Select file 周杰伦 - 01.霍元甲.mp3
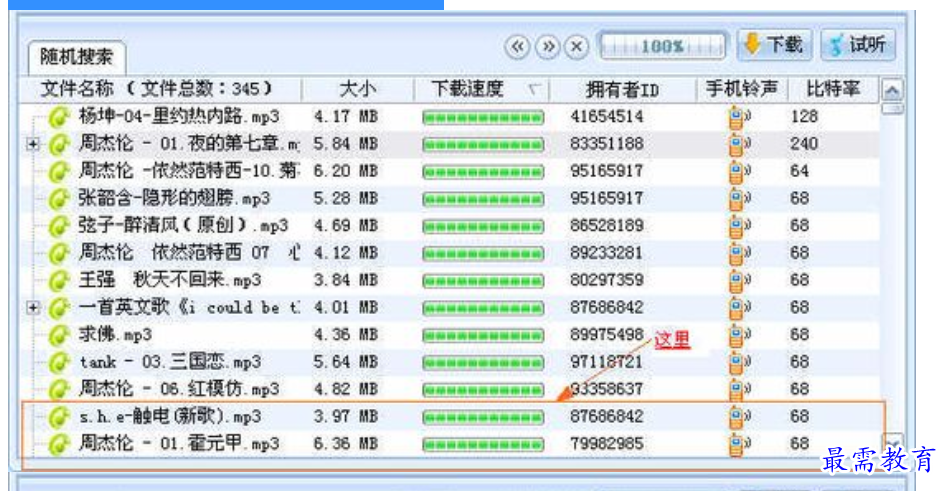 179,443
